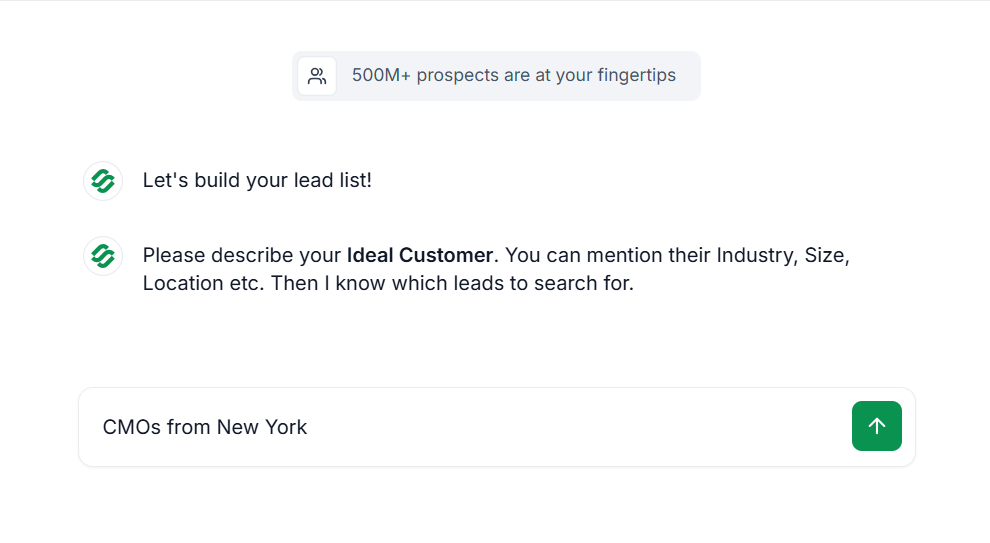This screenshot has height=543, width=990.
Task: Click the green send arrow button
Action: [876, 426]
